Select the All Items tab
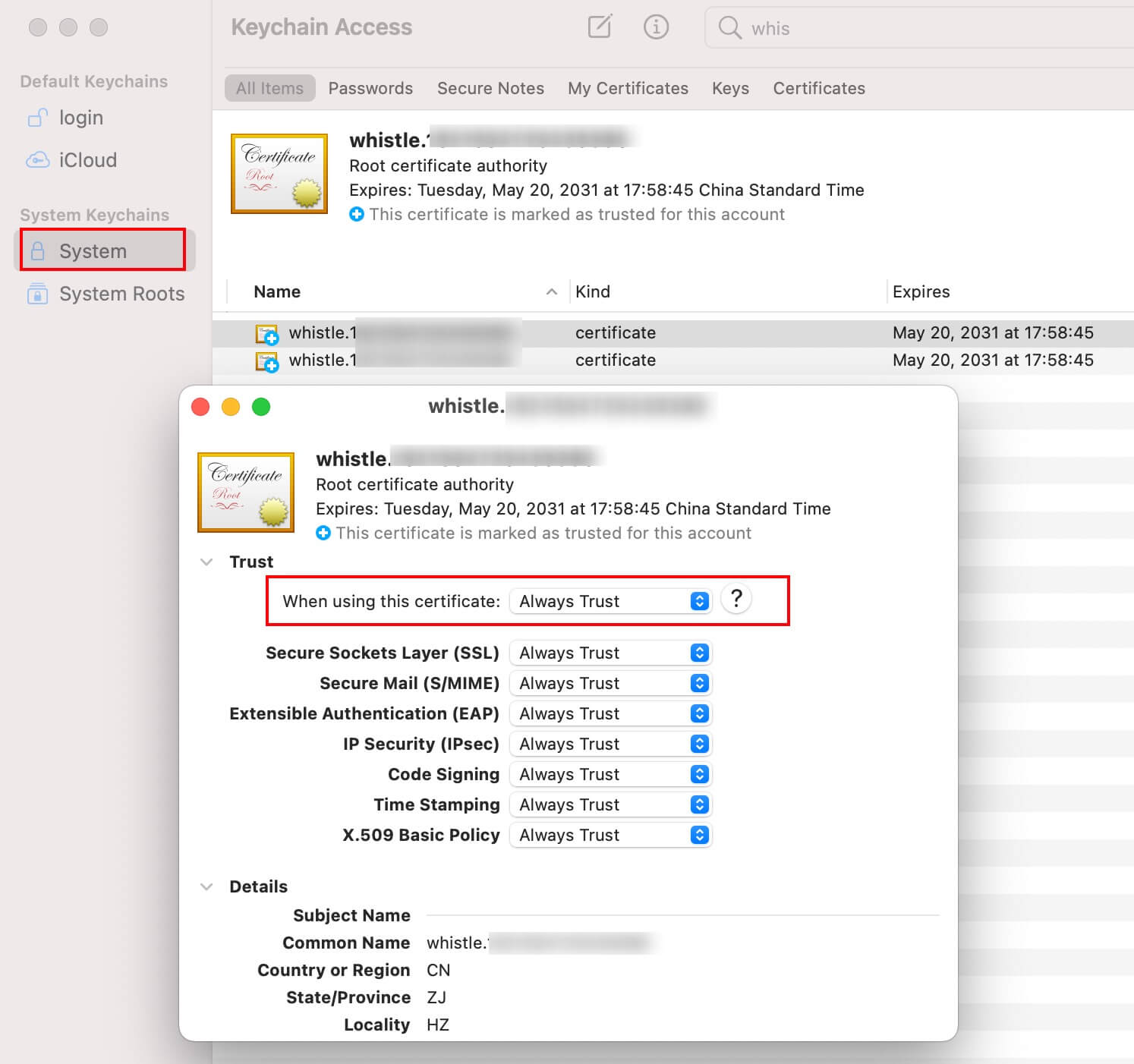This screenshot has width=1134, height=1064. tap(269, 88)
